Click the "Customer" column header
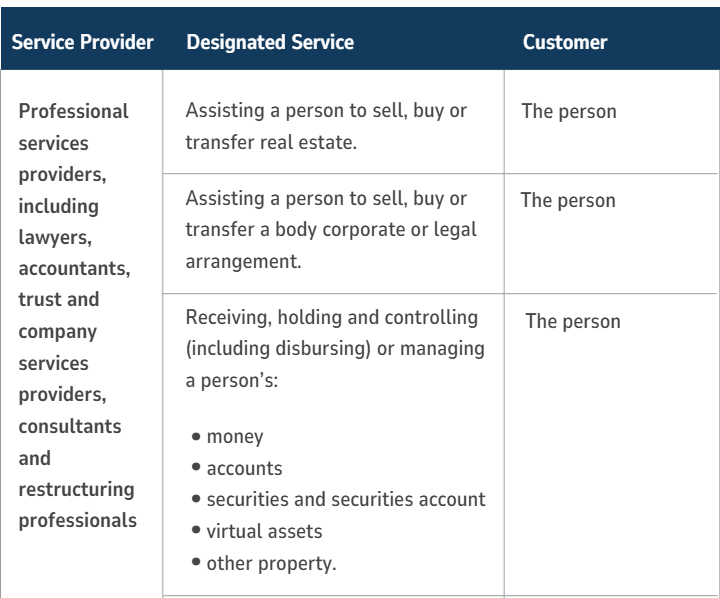720x598 pixels. (x=565, y=45)
